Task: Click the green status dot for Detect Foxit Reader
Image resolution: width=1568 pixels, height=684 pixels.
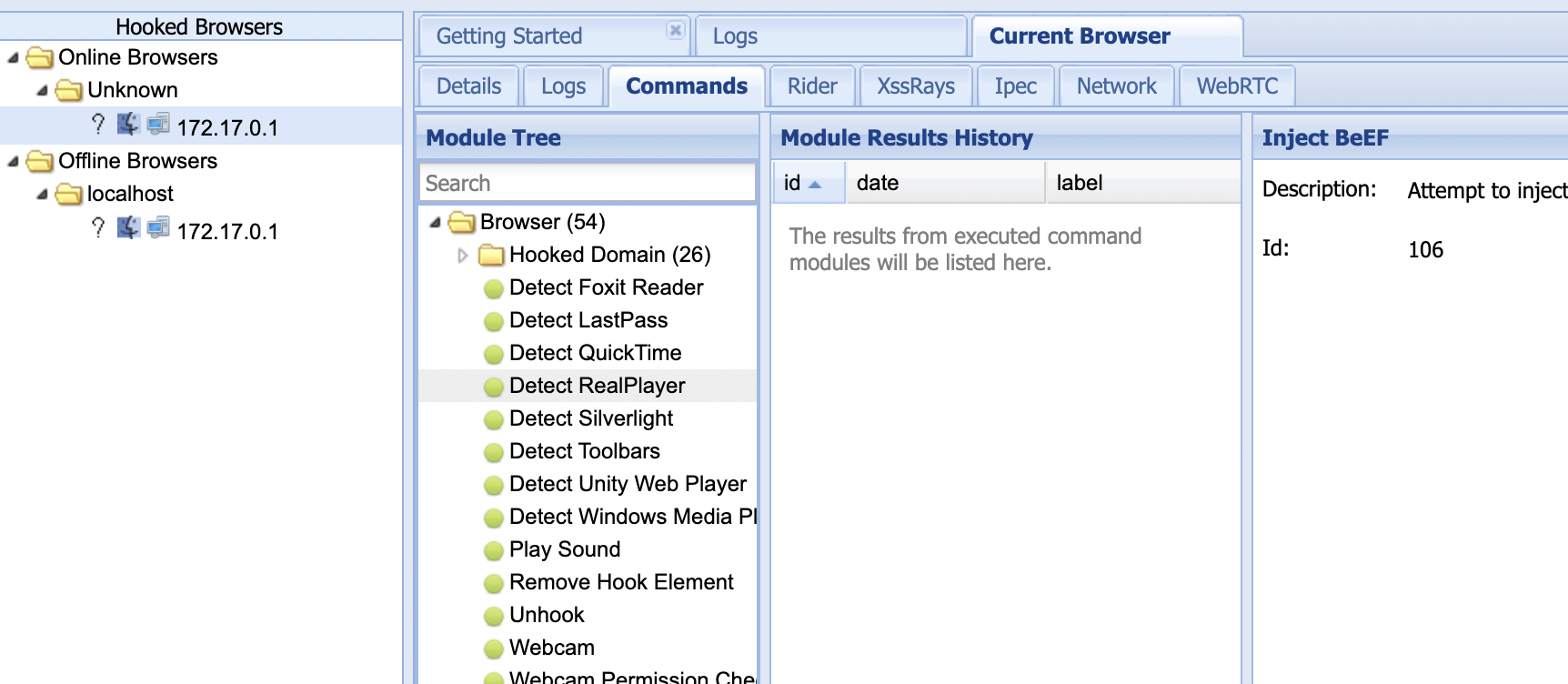Action: pyautogui.click(x=494, y=289)
